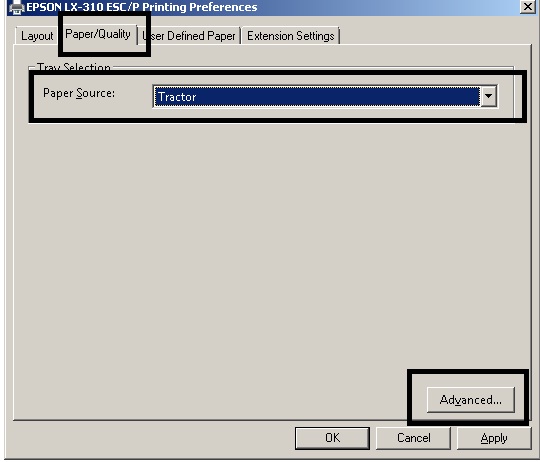The image size is (540, 462).
Task: Click the highlighted Tractor value field
Action: (x=316, y=96)
